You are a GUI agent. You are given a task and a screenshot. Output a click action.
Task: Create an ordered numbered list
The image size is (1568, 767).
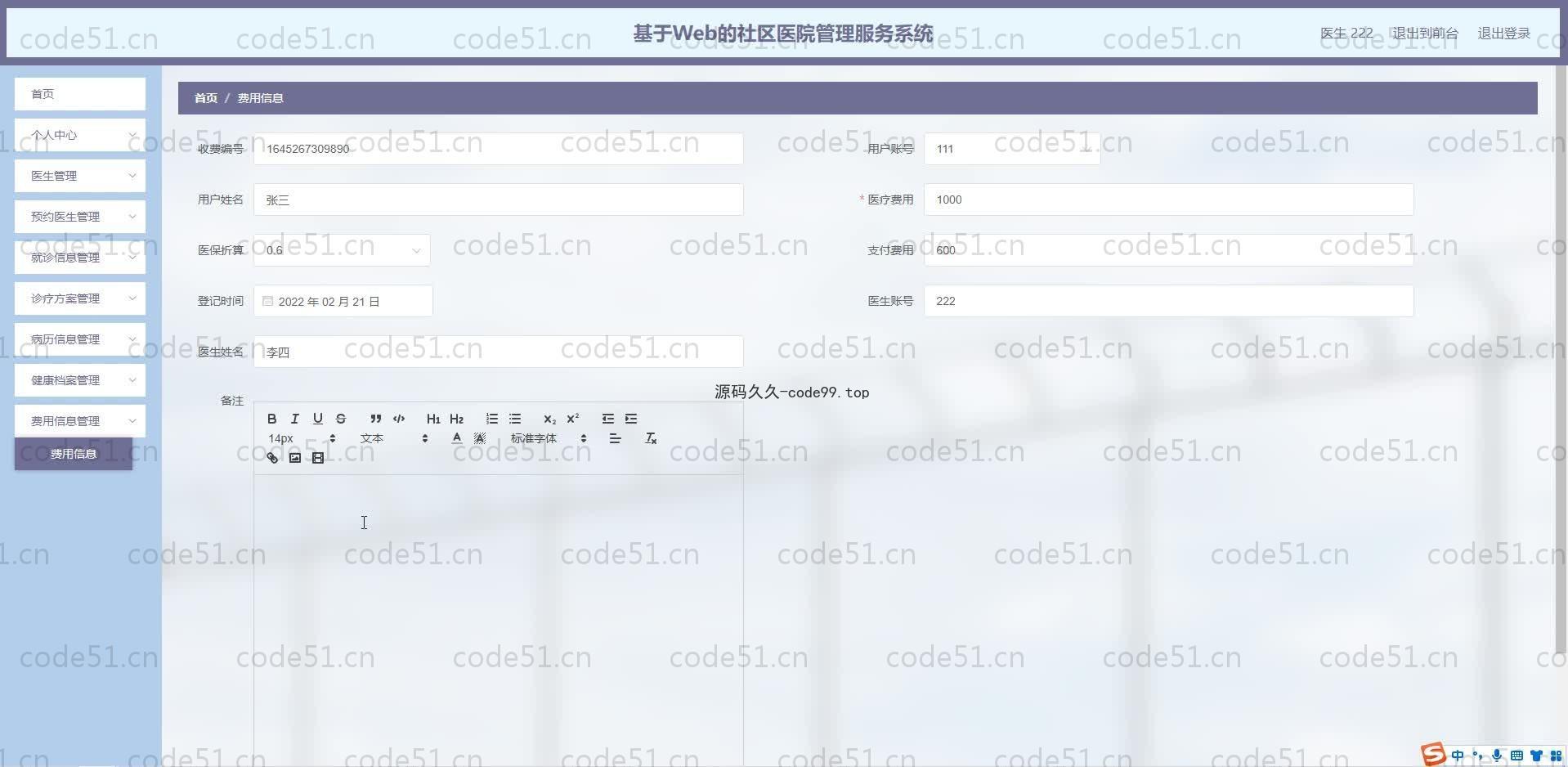pos(492,419)
